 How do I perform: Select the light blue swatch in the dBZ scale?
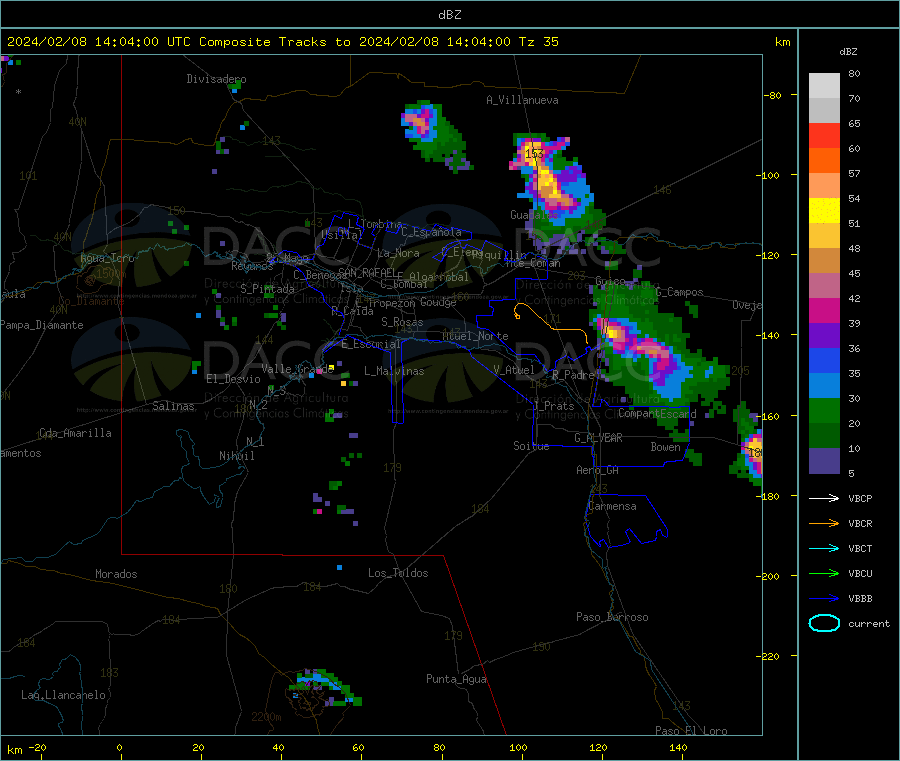point(824,386)
